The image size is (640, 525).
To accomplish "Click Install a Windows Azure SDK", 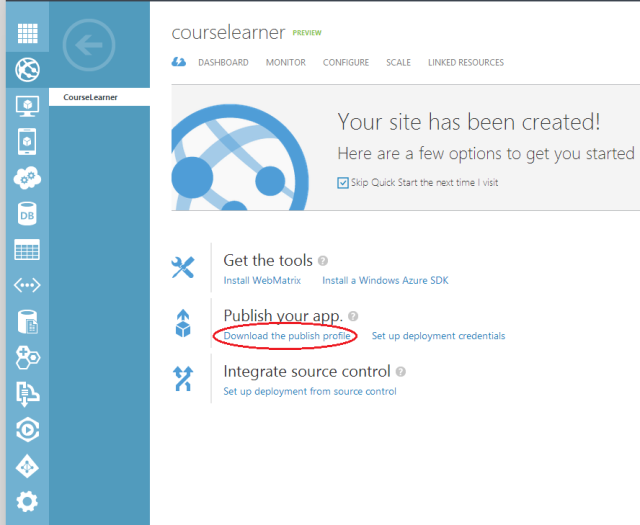I will [x=385, y=280].
